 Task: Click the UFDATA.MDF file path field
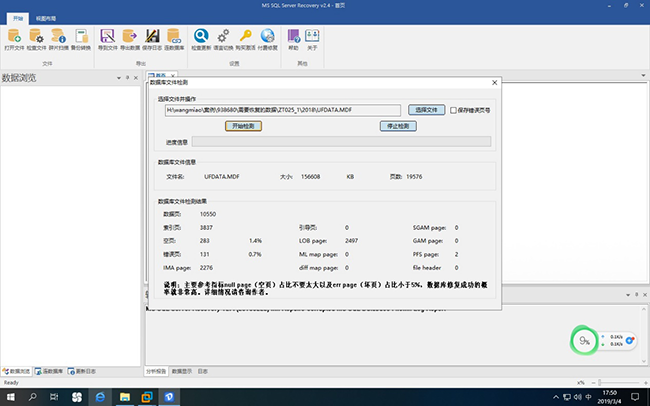click(283, 110)
